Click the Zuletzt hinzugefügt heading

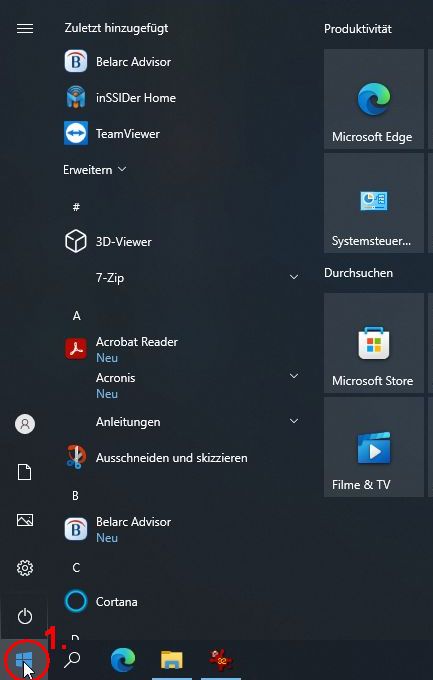pyautogui.click(x=116, y=28)
